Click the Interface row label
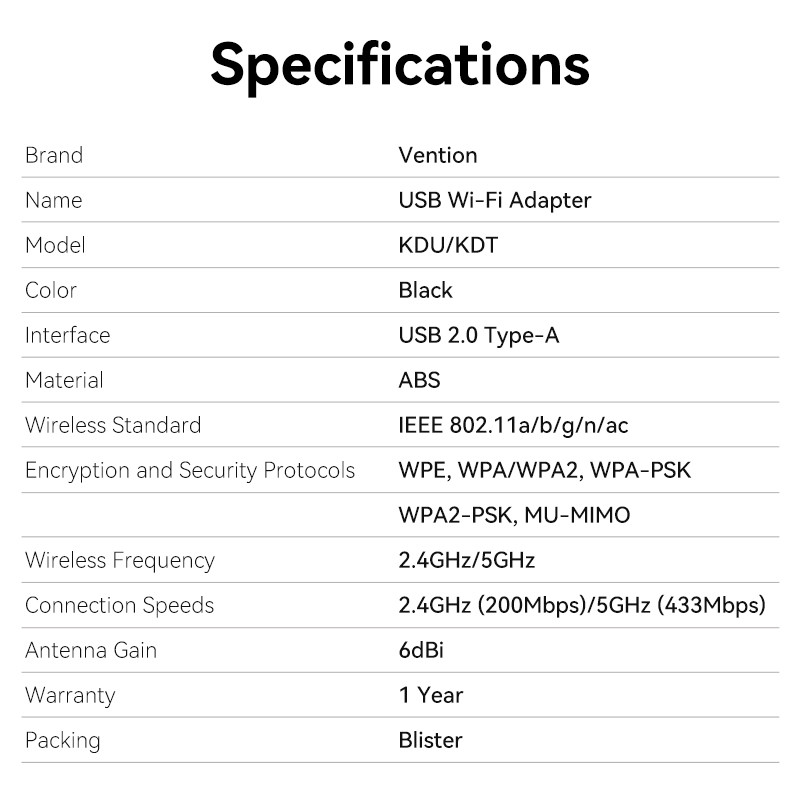 point(67,335)
